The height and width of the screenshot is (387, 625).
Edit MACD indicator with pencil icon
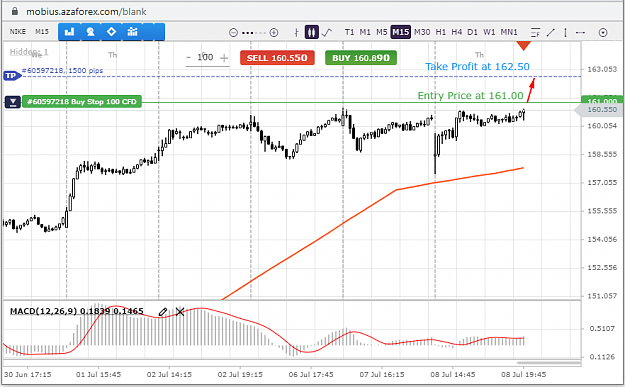click(162, 312)
